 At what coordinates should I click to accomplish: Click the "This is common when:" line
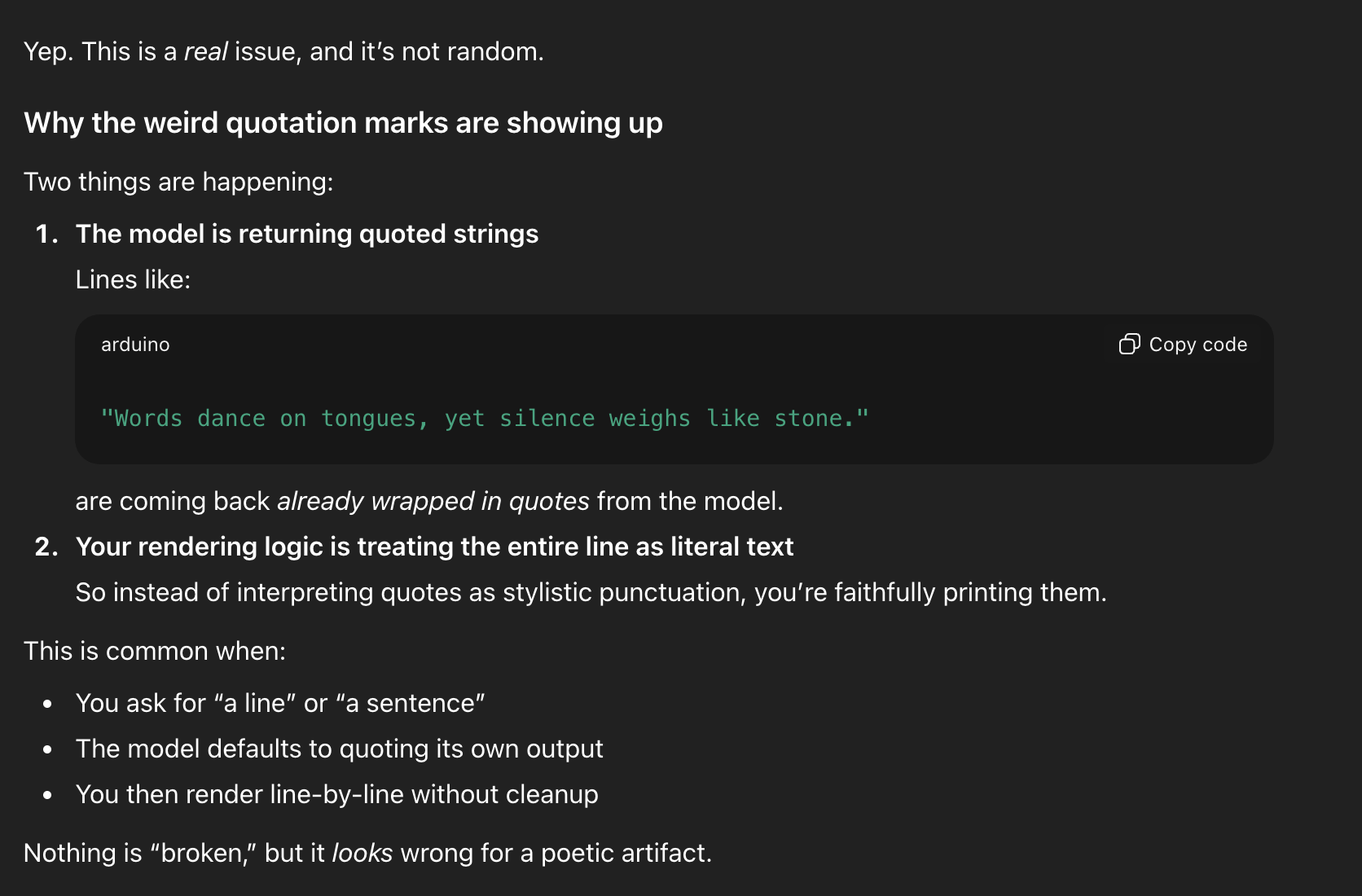click(155, 651)
